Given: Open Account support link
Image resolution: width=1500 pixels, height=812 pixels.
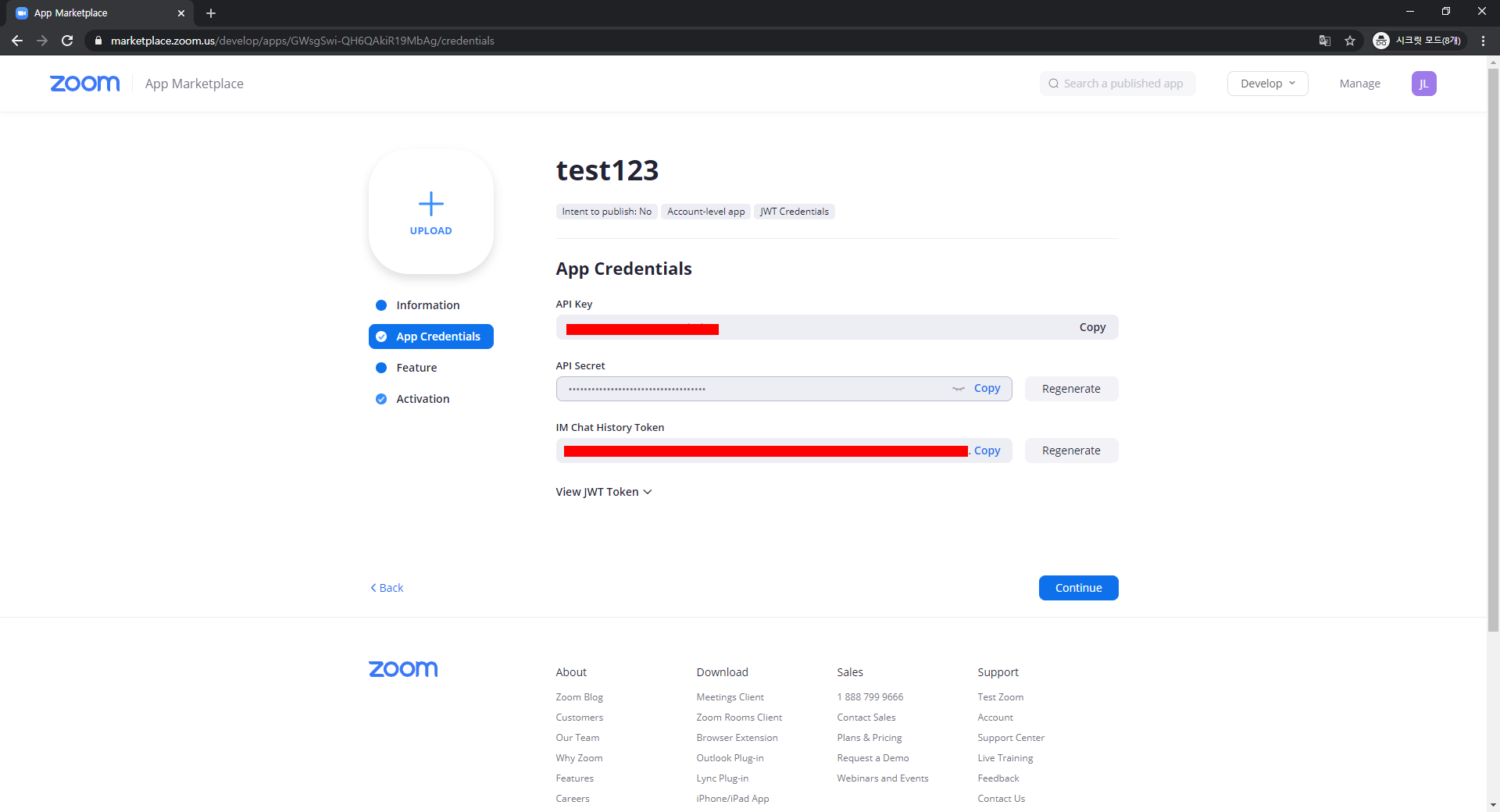Looking at the screenshot, I should click(x=995, y=718).
